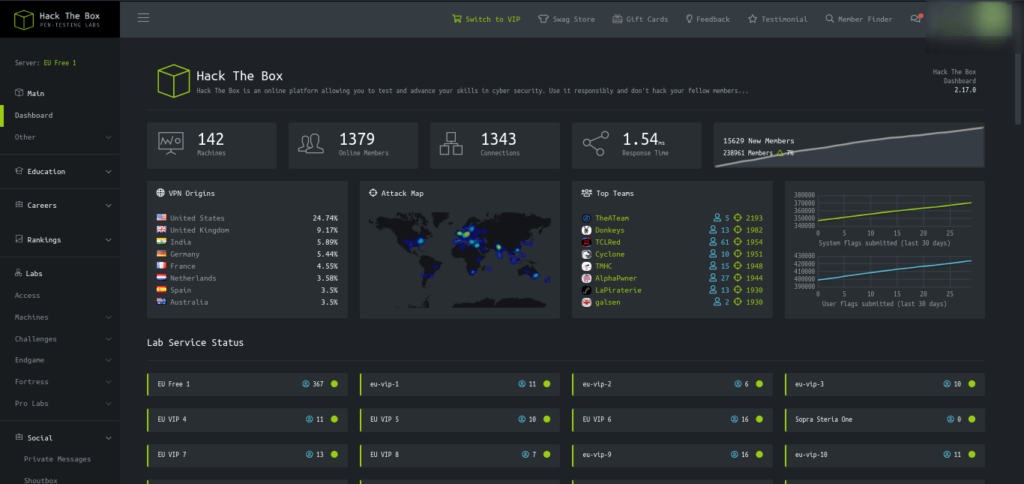Viewport: 1024px width, 484px height.
Task: Click Switch to VIP link
Action: [486, 18]
